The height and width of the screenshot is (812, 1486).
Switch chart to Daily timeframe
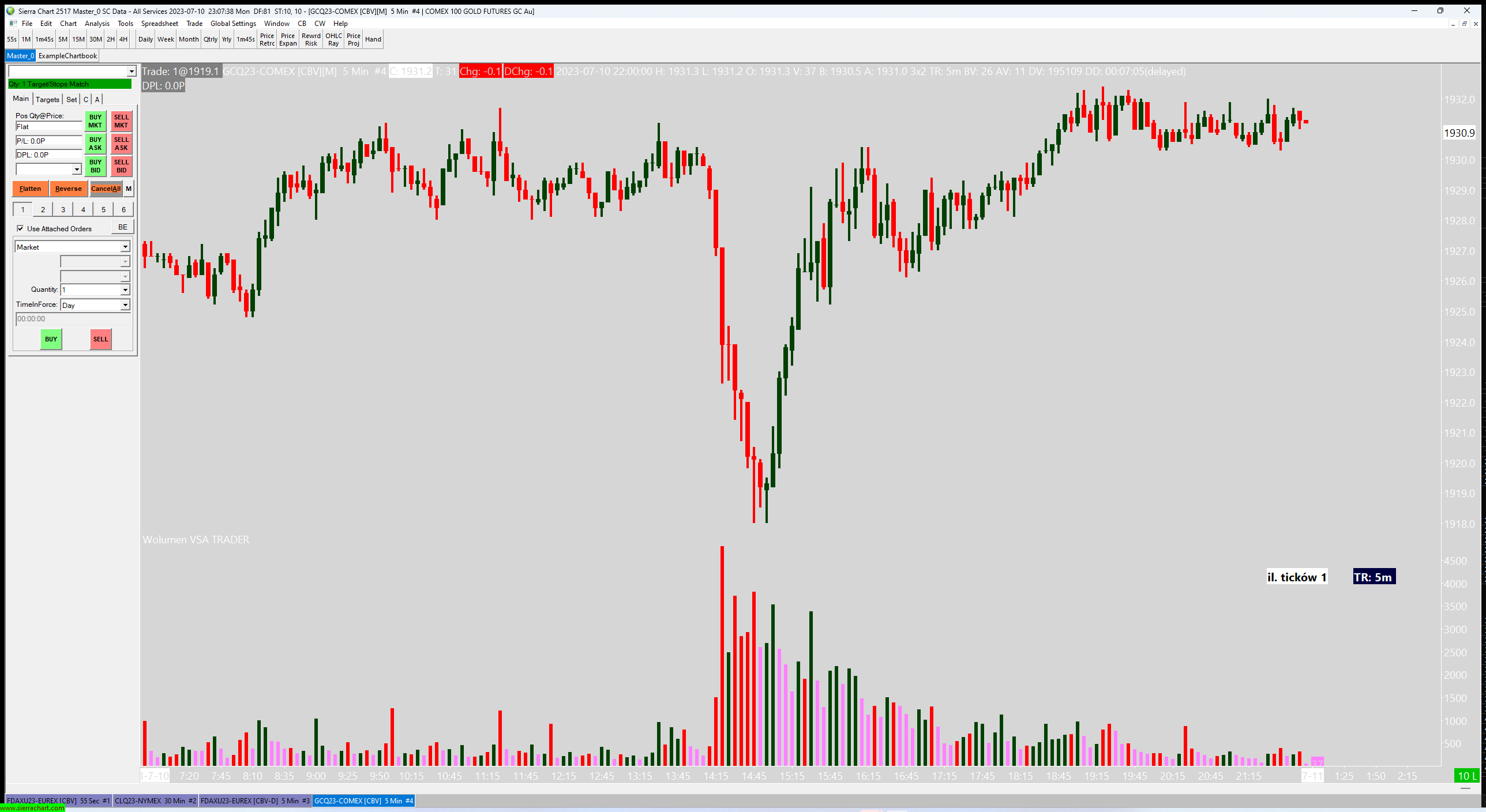tap(145, 39)
